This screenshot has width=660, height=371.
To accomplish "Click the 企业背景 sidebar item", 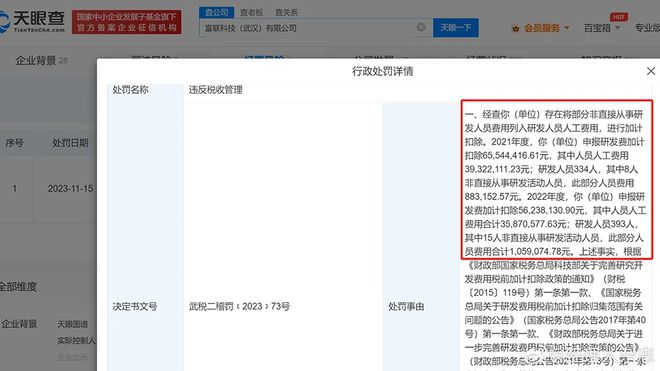I will pos(19,324).
